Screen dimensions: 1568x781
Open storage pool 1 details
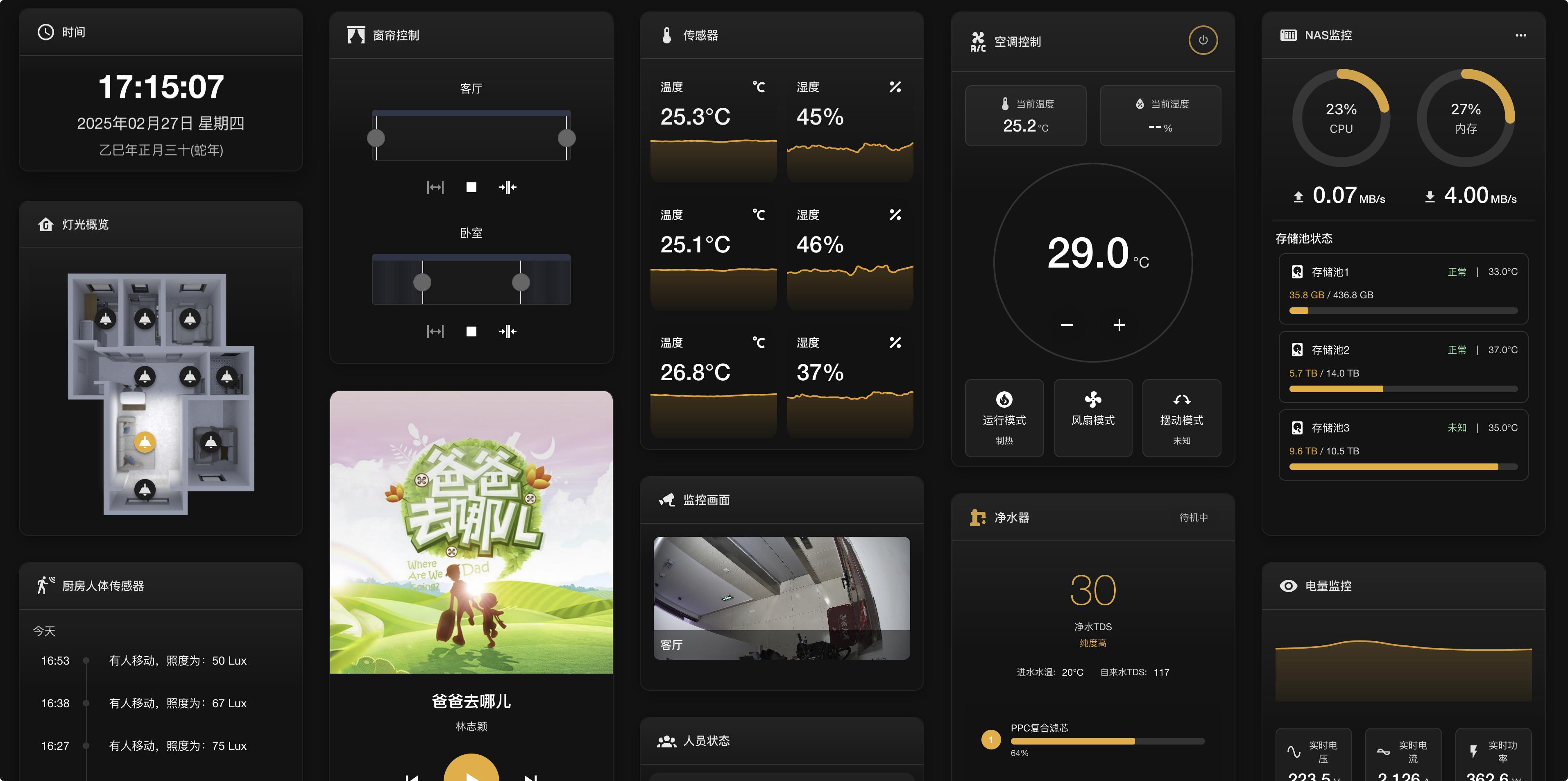(1403, 288)
